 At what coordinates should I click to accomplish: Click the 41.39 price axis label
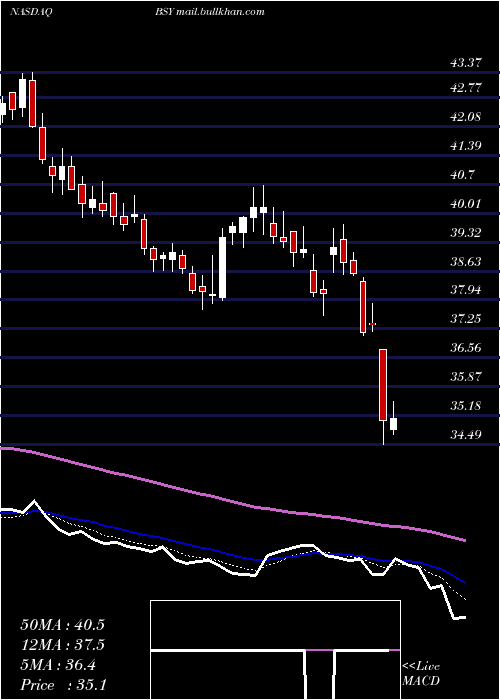coord(466,146)
